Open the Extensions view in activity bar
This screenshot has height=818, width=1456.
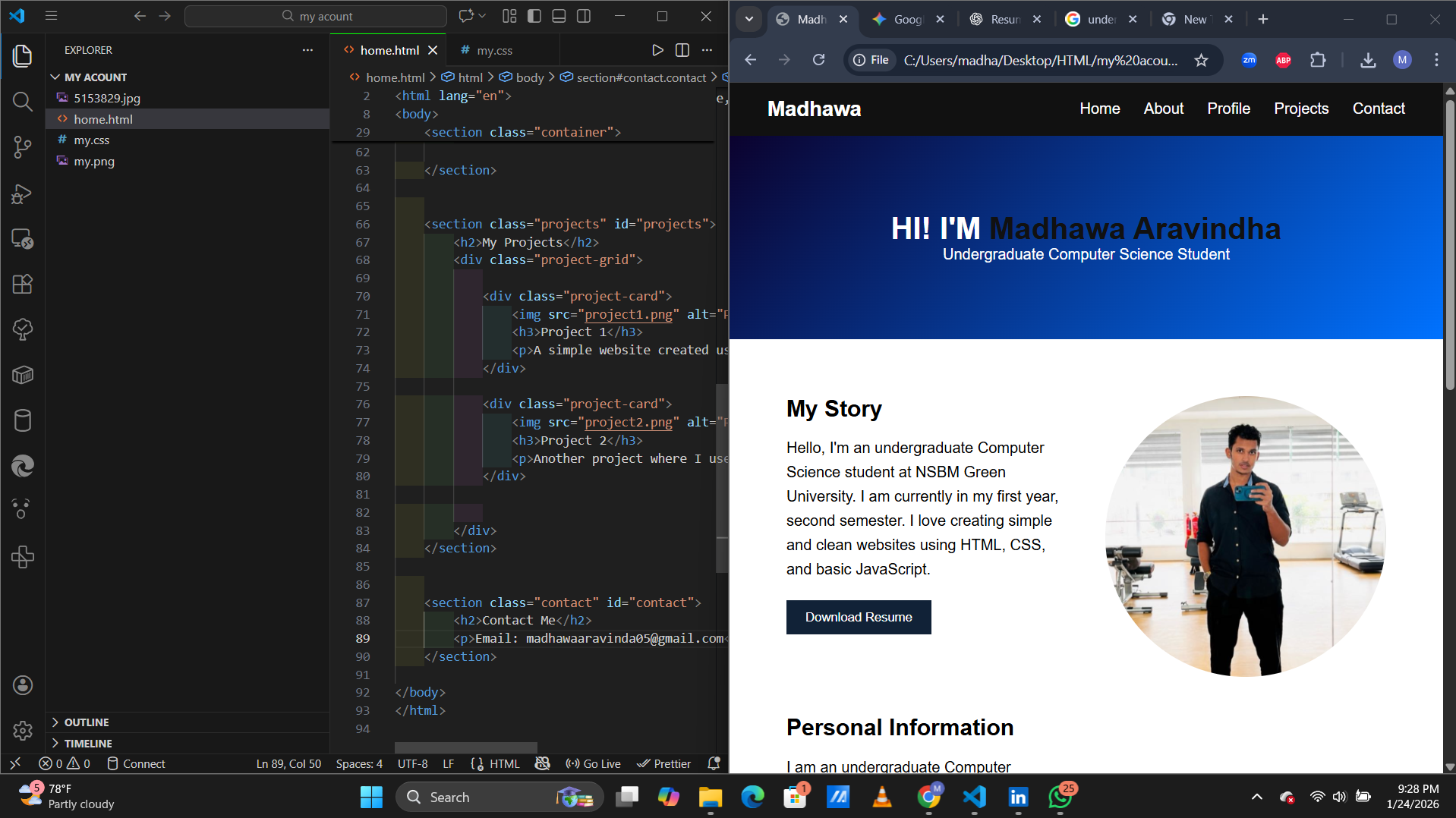[22, 284]
